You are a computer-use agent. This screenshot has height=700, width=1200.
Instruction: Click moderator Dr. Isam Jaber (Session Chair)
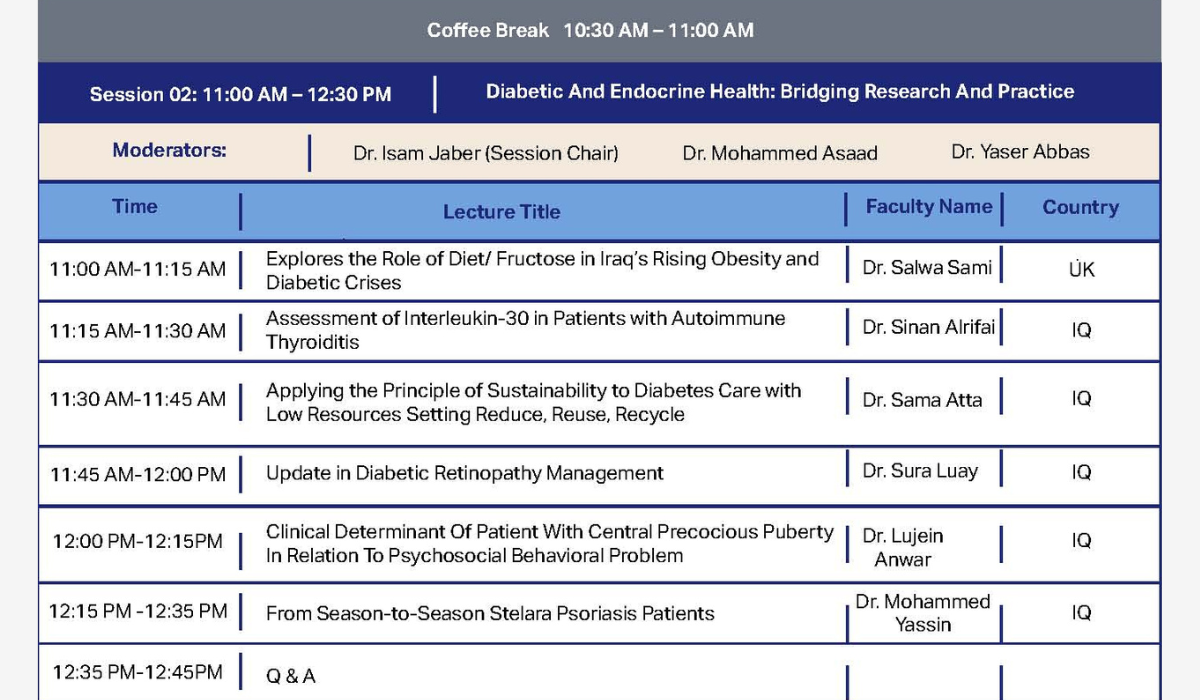pos(486,153)
